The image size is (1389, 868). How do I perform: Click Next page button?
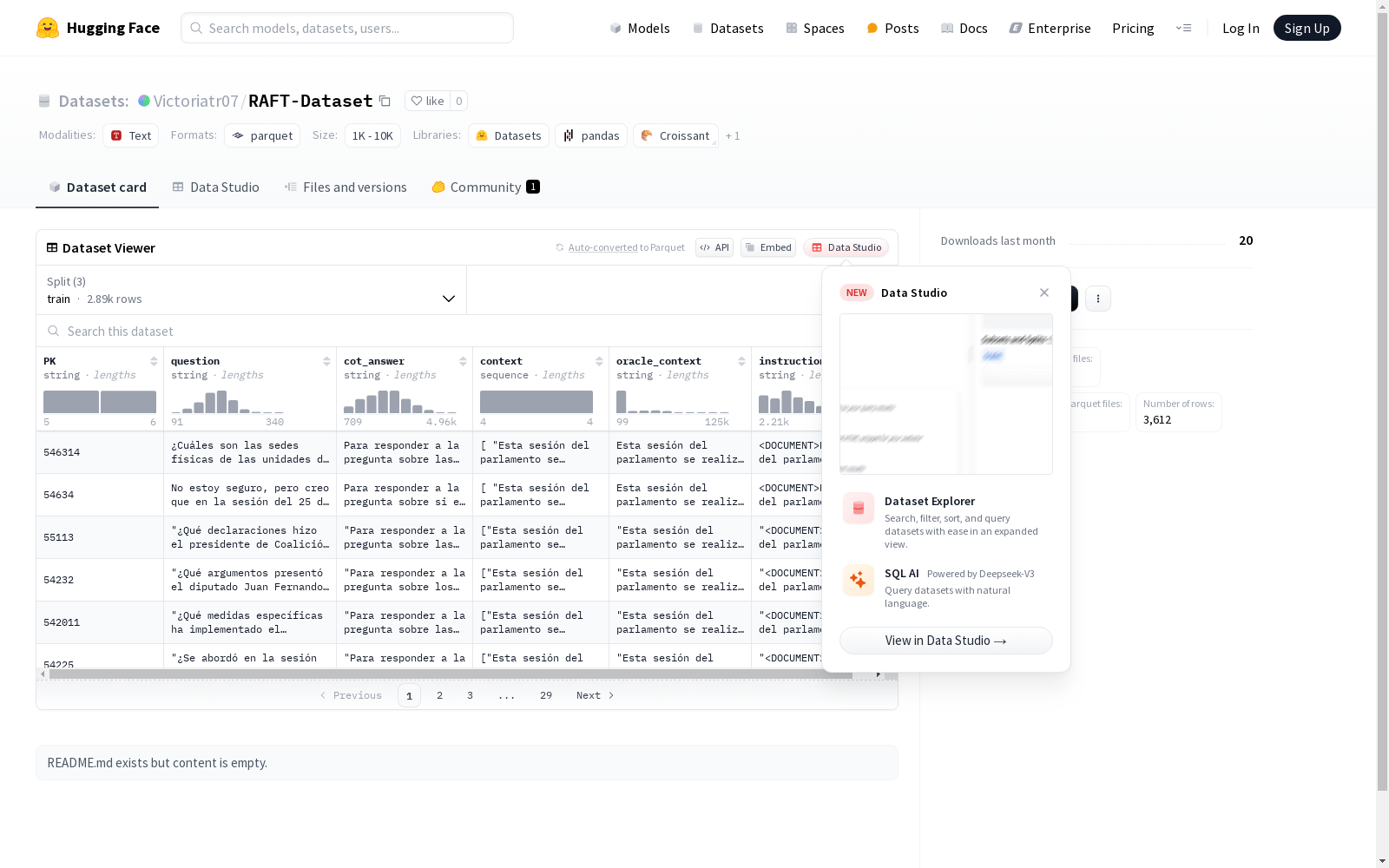pyautogui.click(x=596, y=695)
